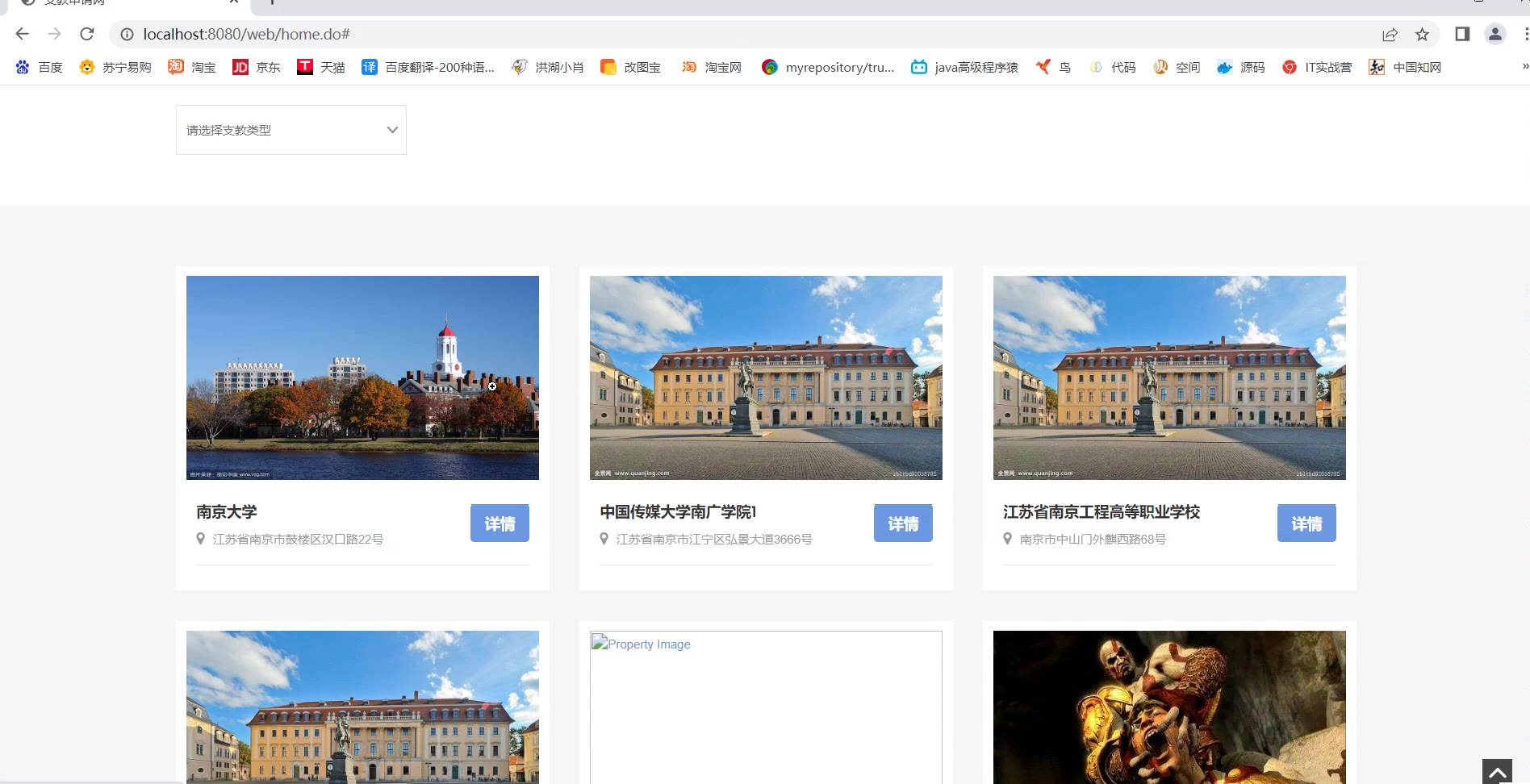Click 详情 button for 中国传媒大学南广学院1

(x=903, y=523)
